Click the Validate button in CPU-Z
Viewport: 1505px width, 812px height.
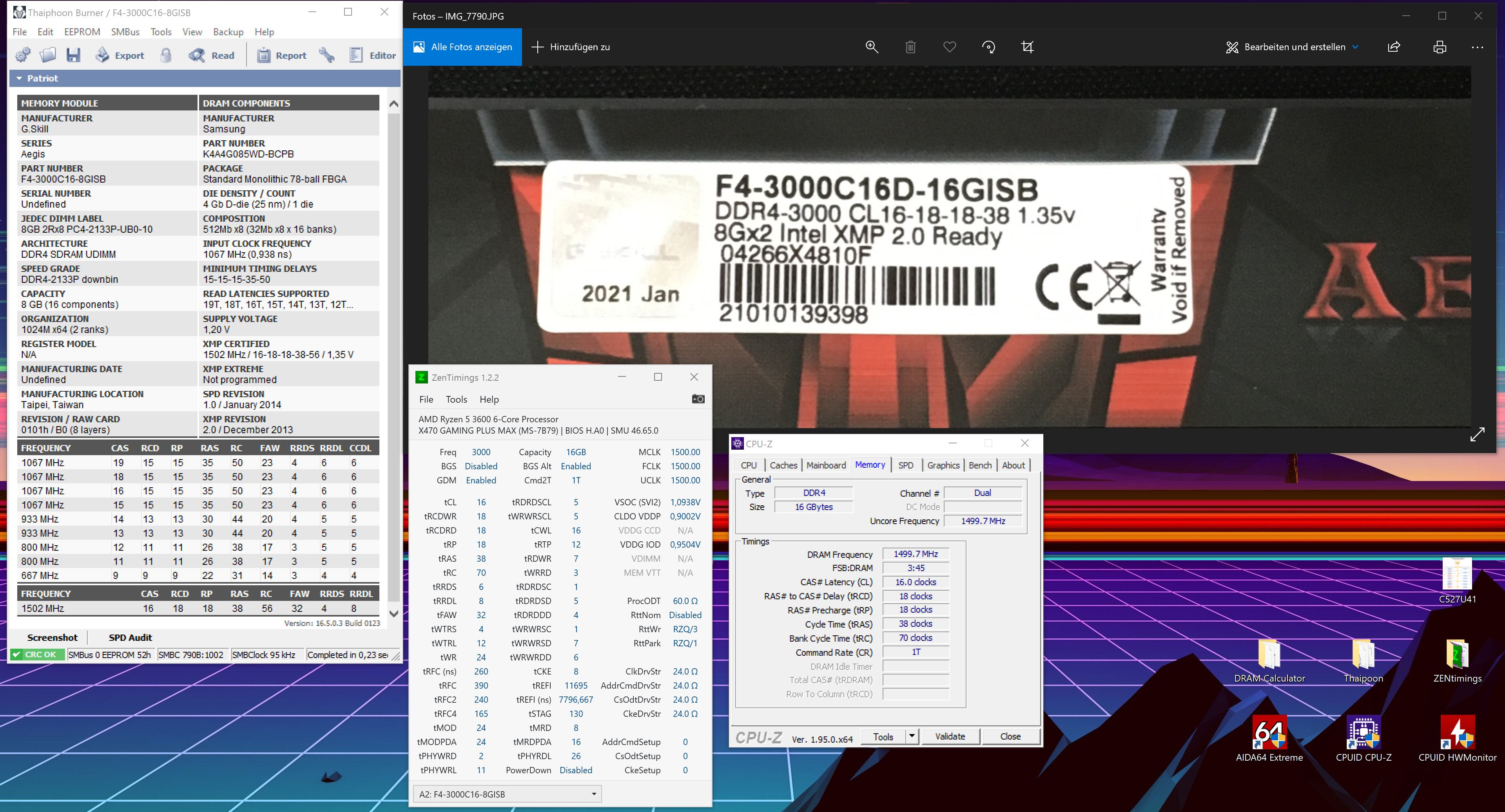(950, 736)
